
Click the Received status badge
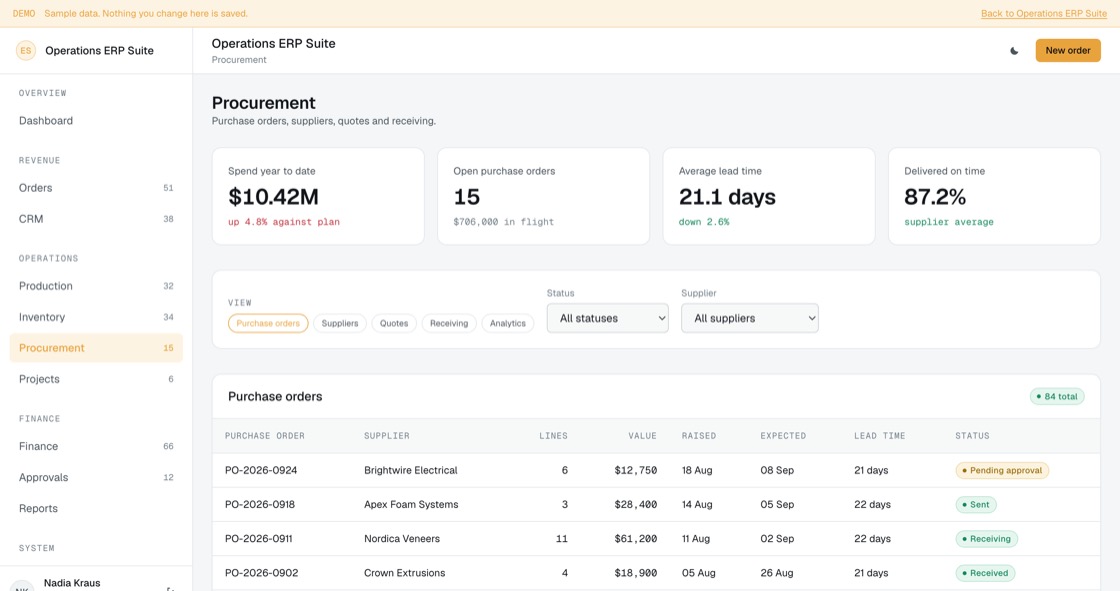tap(985, 573)
